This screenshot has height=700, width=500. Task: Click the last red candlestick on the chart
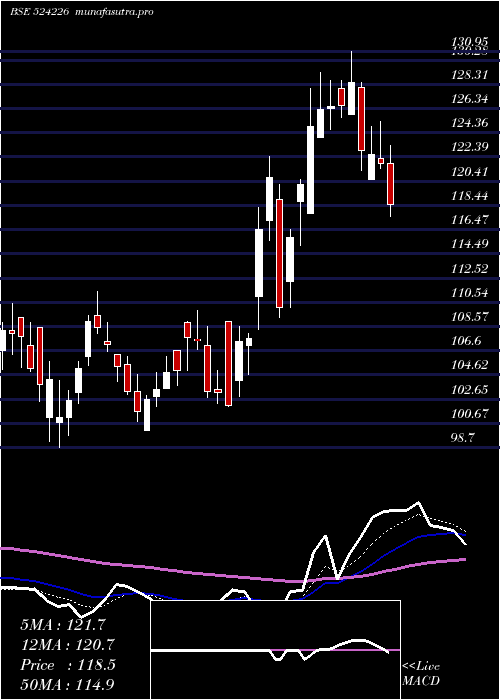pyautogui.click(x=391, y=184)
